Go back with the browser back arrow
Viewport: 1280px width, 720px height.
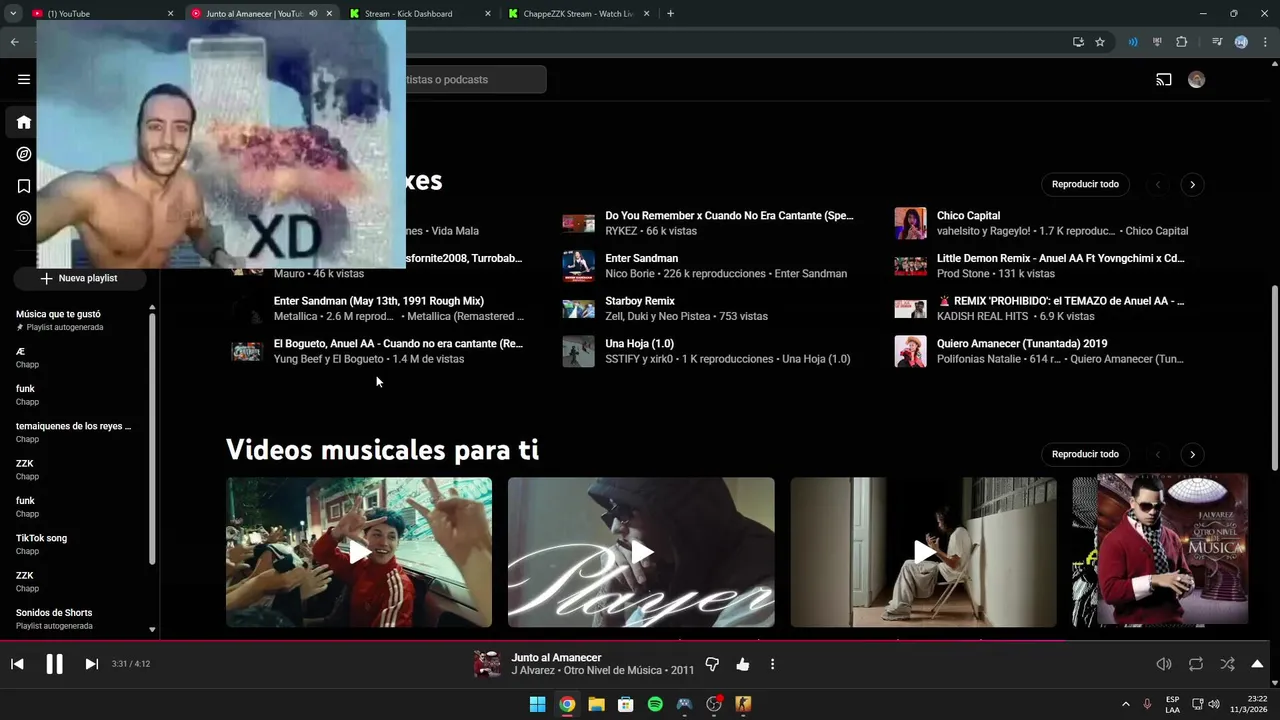click(x=14, y=42)
